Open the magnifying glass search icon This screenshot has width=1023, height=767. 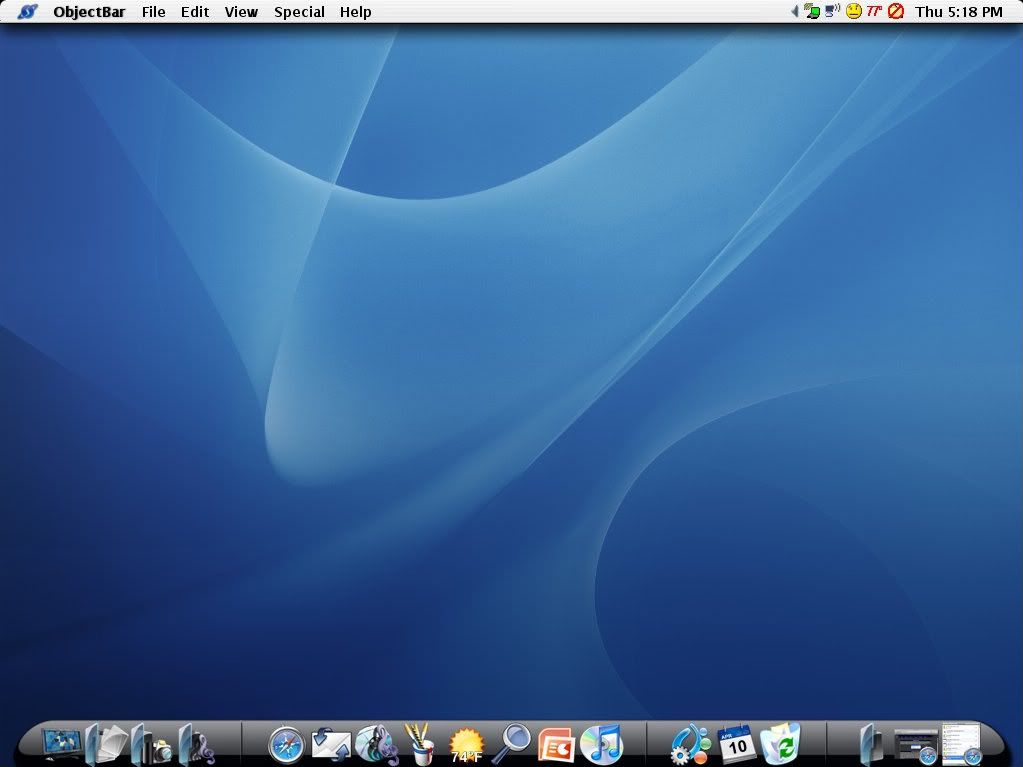pyautogui.click(x=511, y=744)
